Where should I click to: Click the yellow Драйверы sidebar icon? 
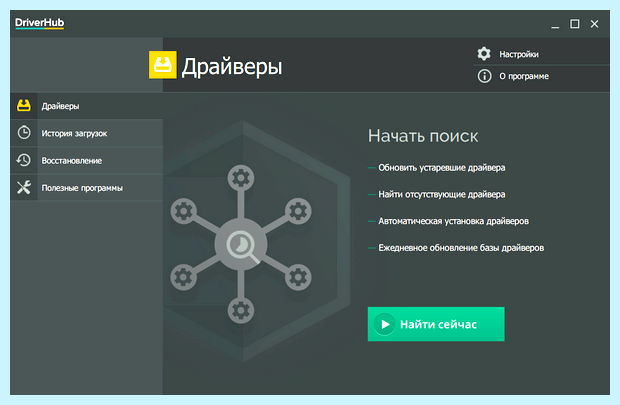pyautogui.click(x=24, y=106)
